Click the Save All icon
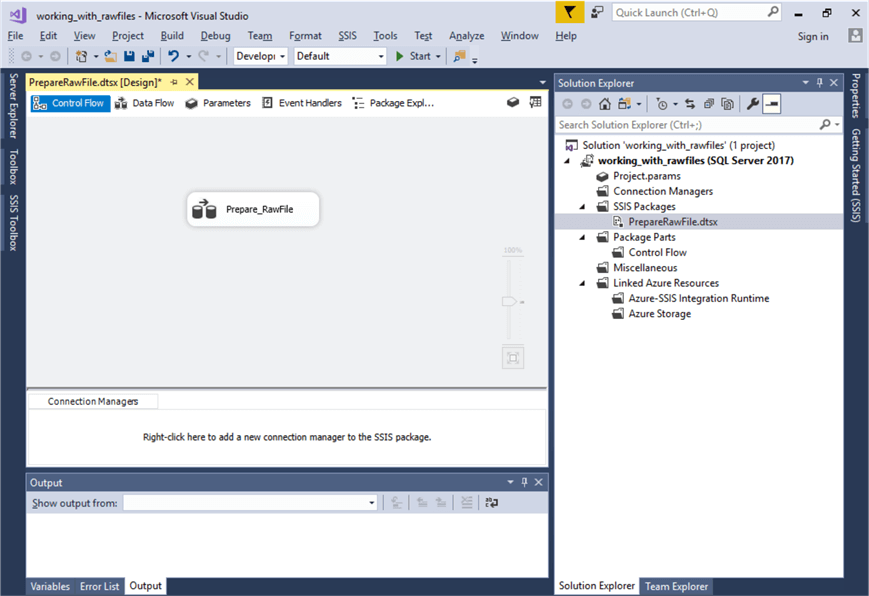The width and height of the screenshot is (869, 596). pyautogui.click(x=148, y=56)
